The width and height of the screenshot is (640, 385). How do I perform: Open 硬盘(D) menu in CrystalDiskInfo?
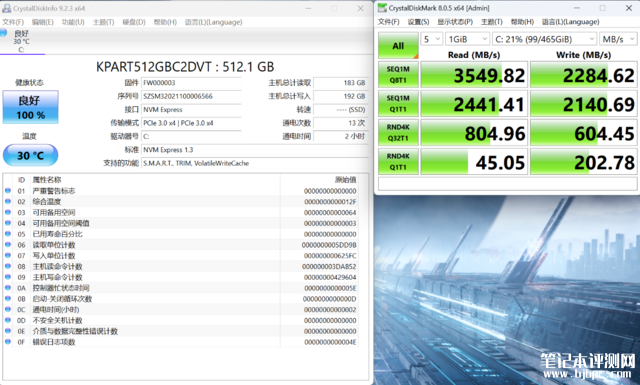pos(134,22)
